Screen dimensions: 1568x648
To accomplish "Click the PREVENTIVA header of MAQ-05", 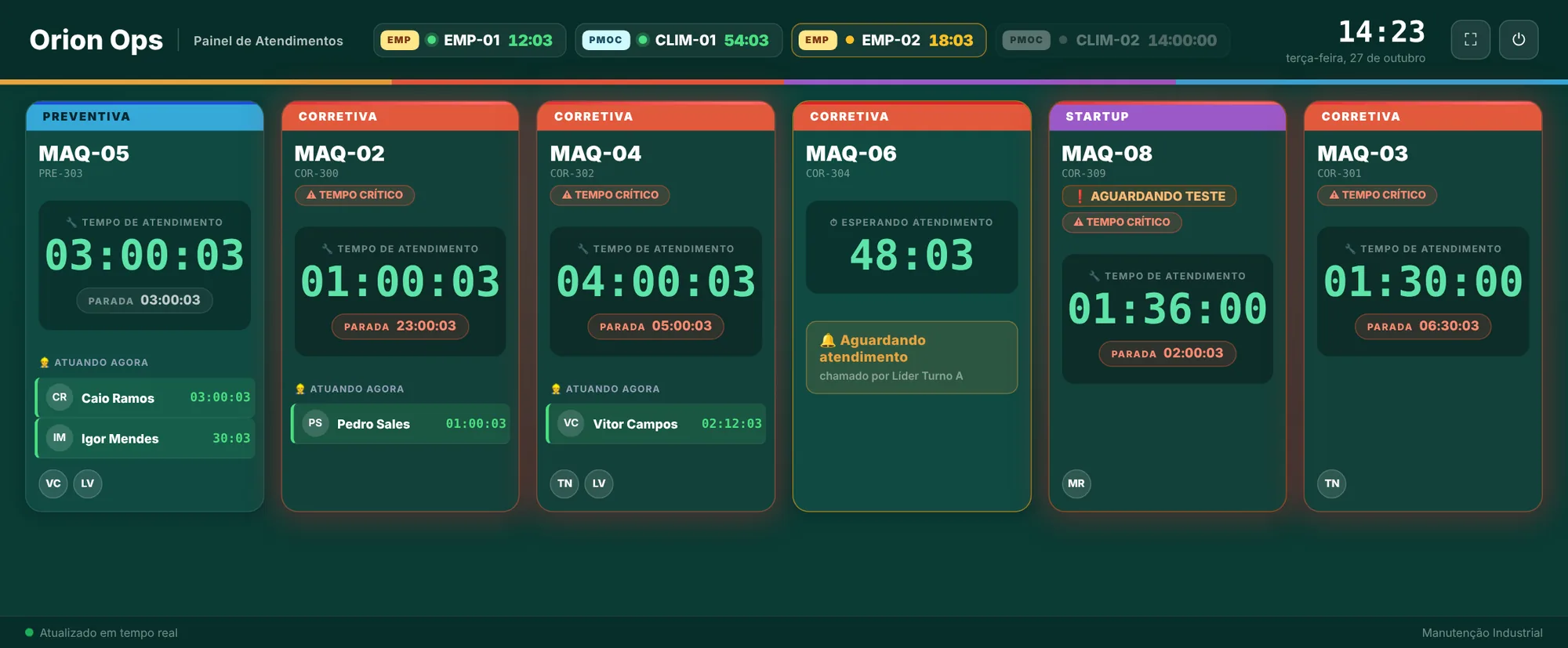I will click(144, 116).
